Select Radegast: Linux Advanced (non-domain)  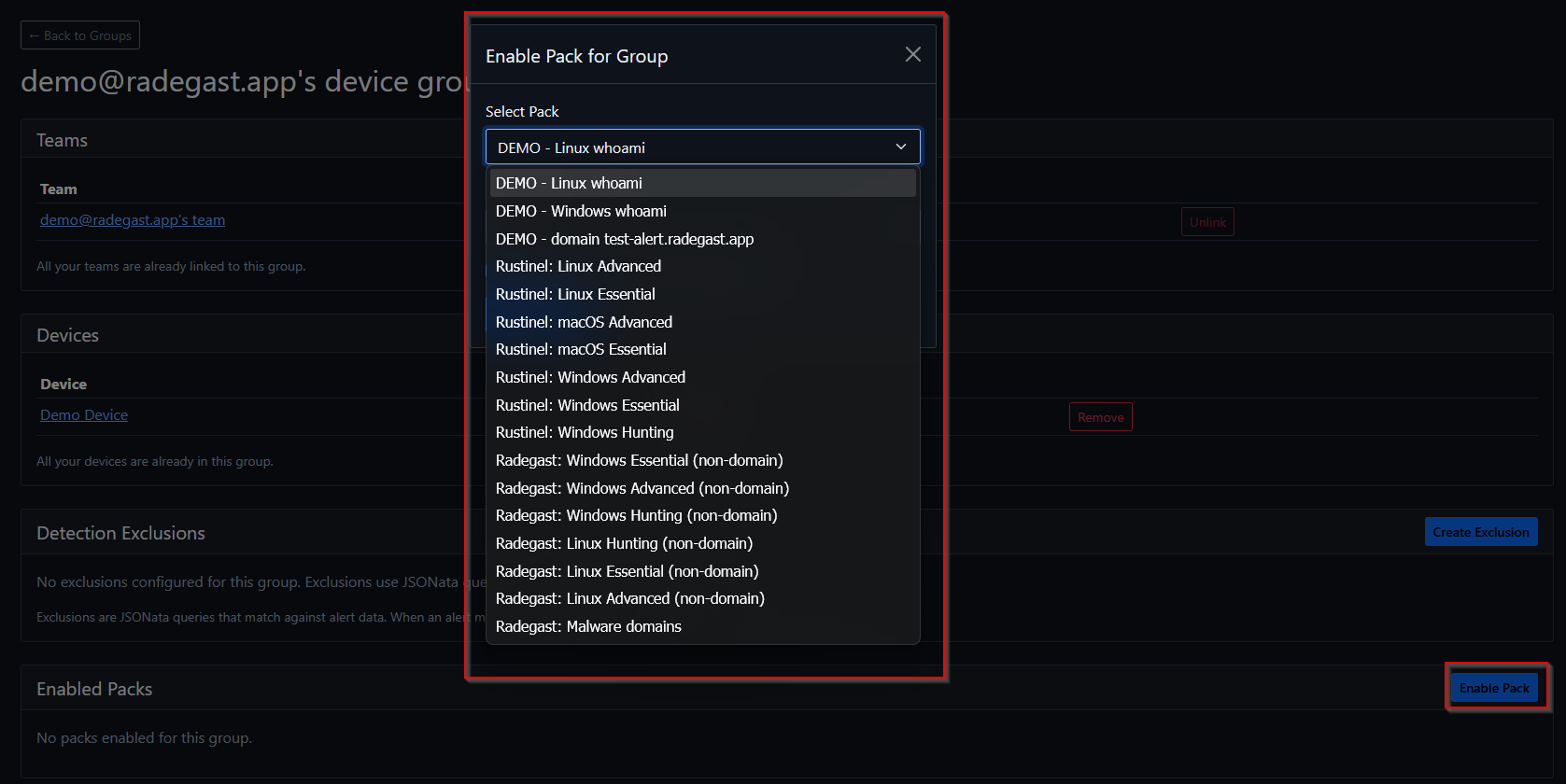tap(703, 598)
